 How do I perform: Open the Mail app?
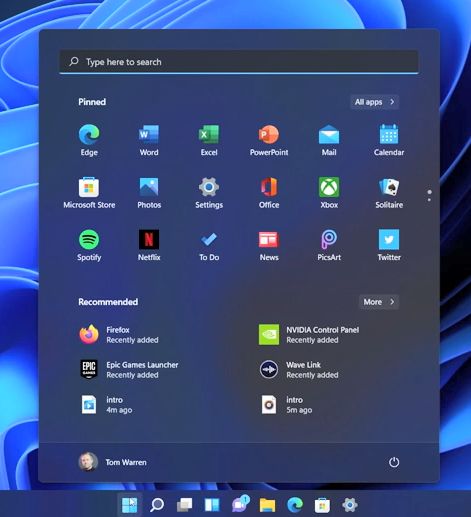point(329,140)
